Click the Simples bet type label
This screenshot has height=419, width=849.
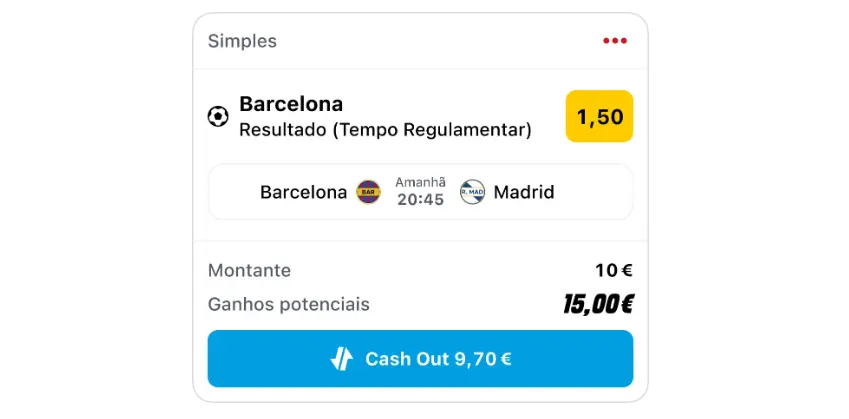[242, 41]
